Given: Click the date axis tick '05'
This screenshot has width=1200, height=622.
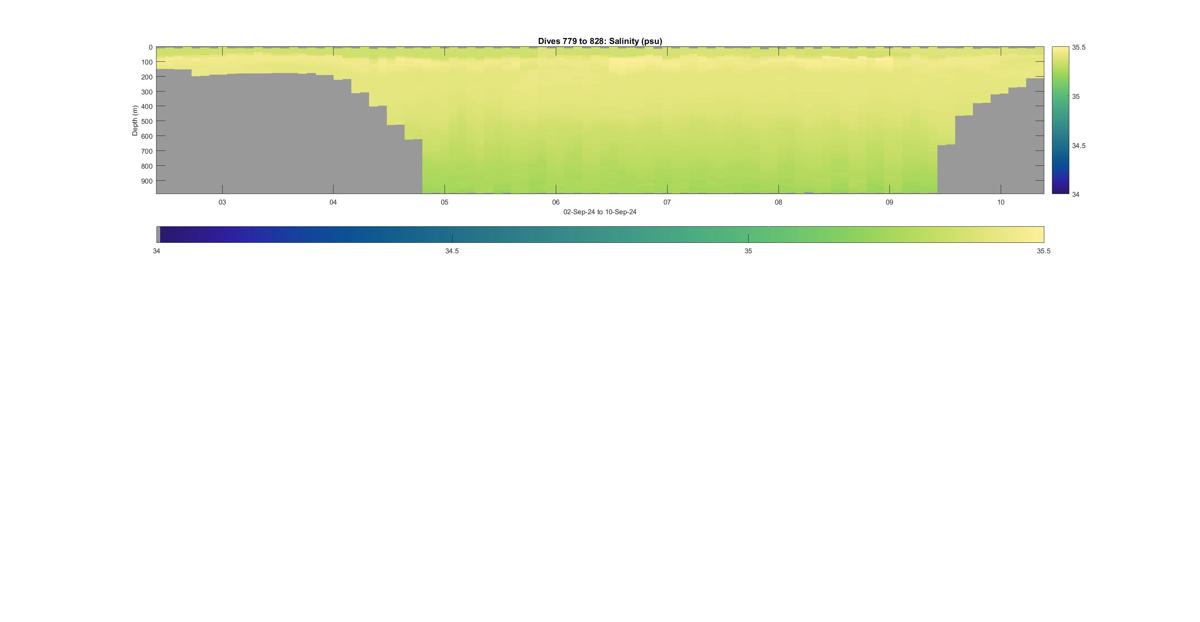Looking at the screenshot, I should (x=445, y=202).
